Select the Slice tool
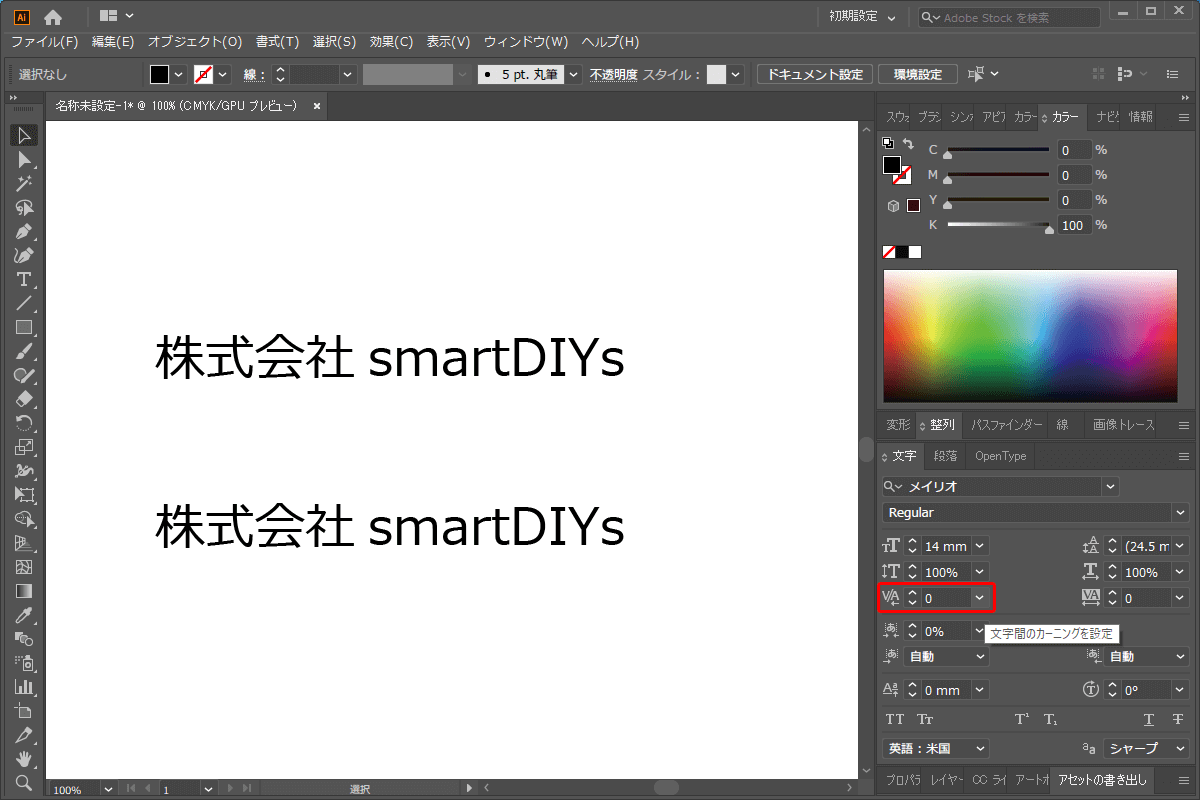Image resolution: width=1200 pixels, height=800 pixels. (x=25, y=735)
